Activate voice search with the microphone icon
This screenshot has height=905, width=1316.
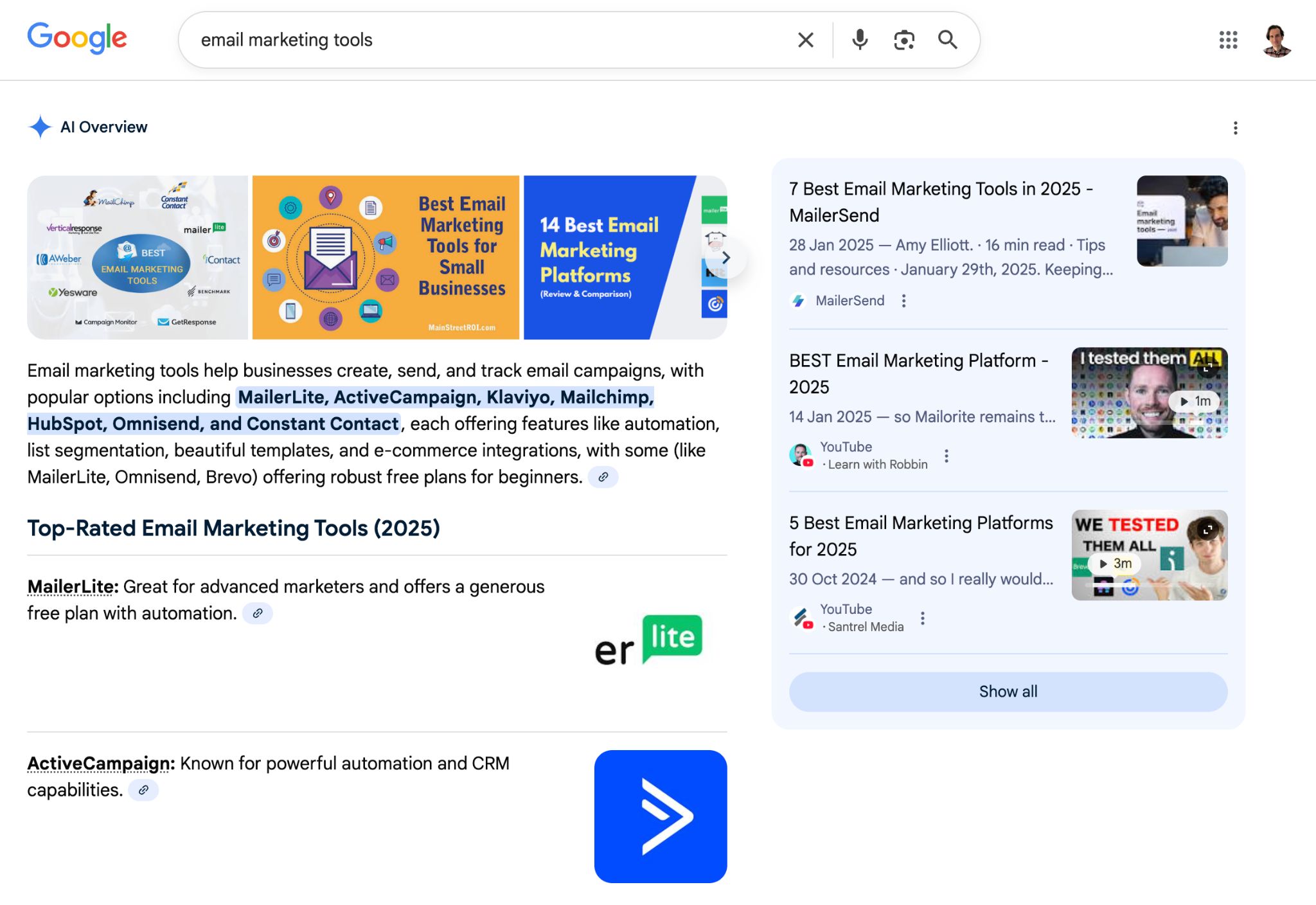[x=859, y=40]
